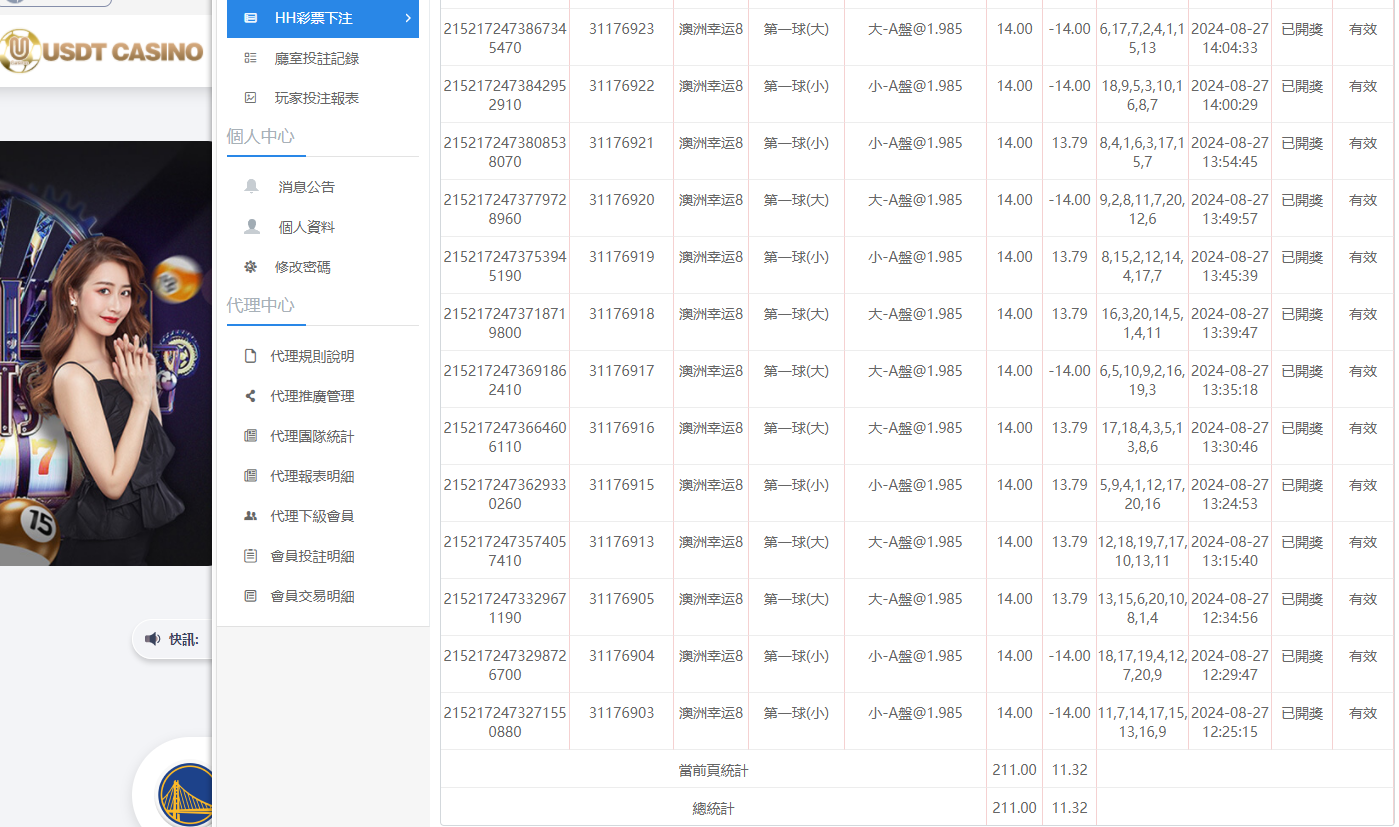The width and height of the screenshot is (1399, 827).
Task: Expand the HH彩票下注 chevron arrow
Action: [407, 18]
